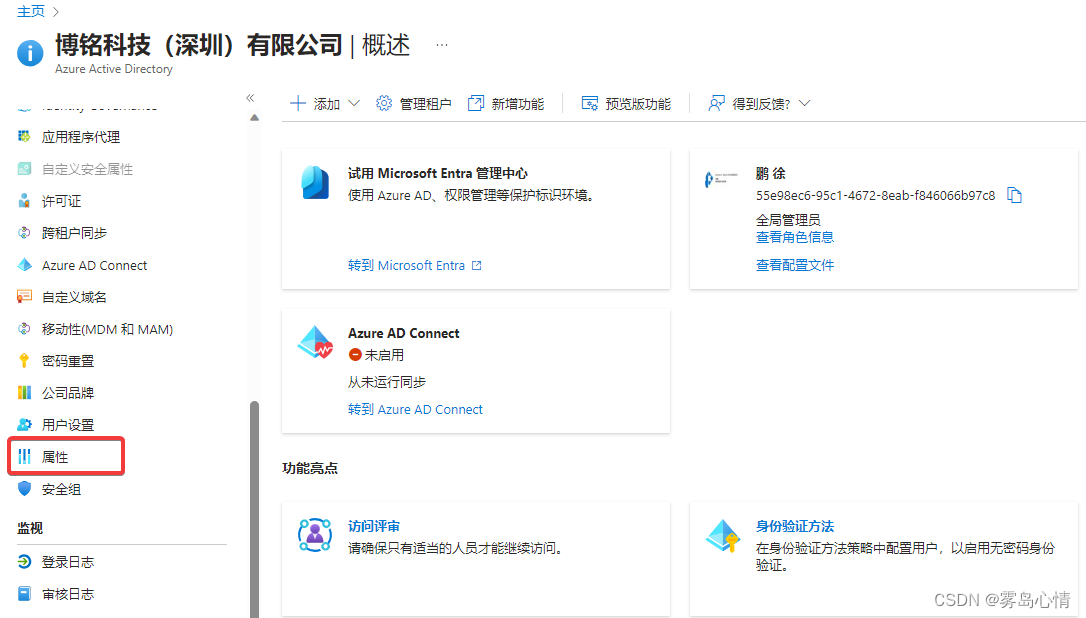Select the text 未启用
This screenshot has height=618, width=1086.
click(384, 355)
